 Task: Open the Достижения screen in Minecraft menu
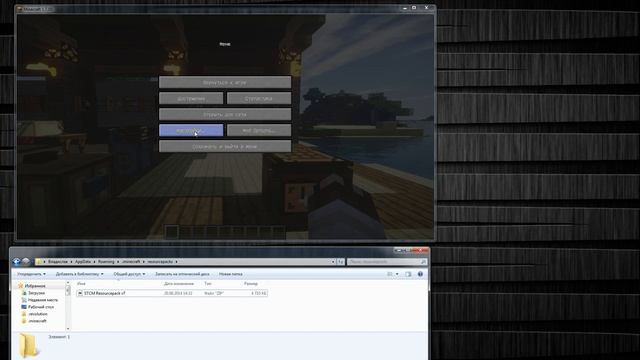tap(191, 98)
